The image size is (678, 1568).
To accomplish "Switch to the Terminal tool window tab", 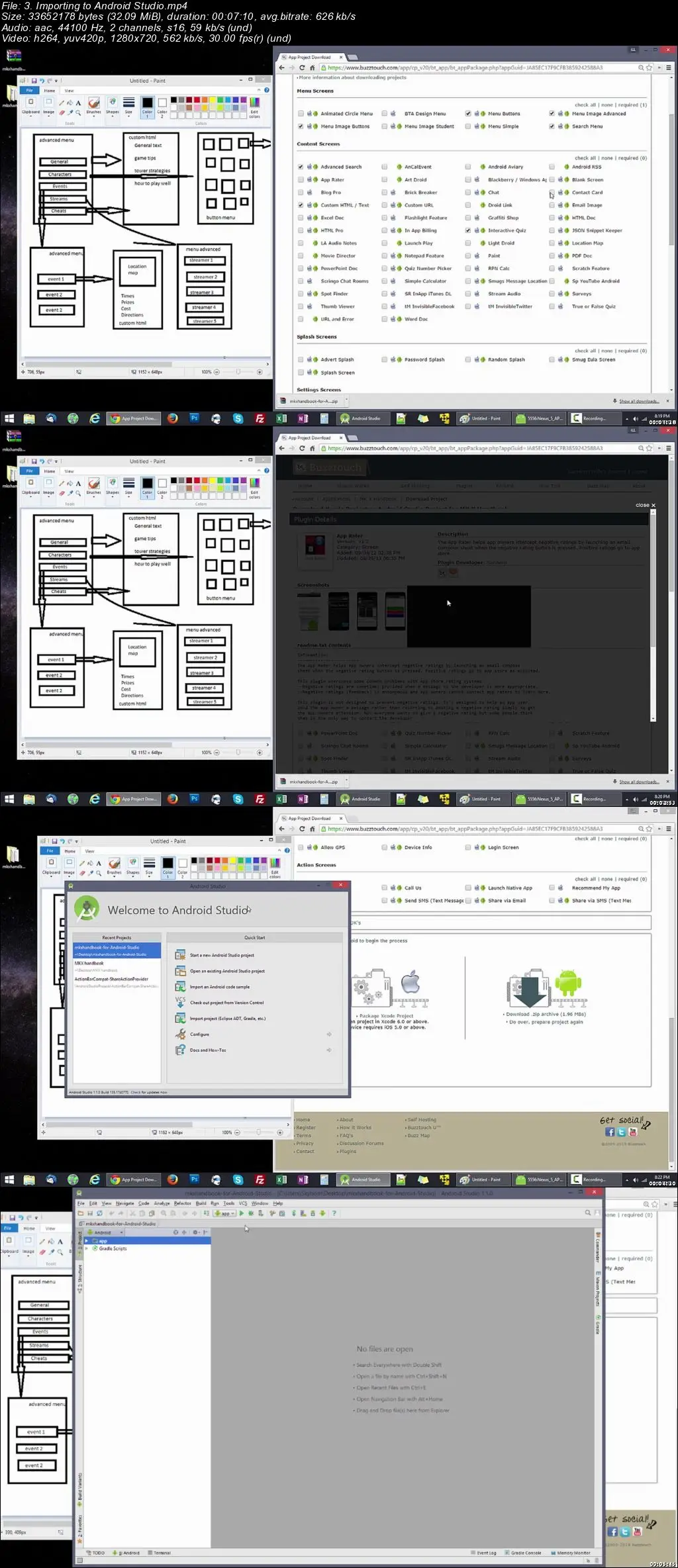I will coord(160,1553).
